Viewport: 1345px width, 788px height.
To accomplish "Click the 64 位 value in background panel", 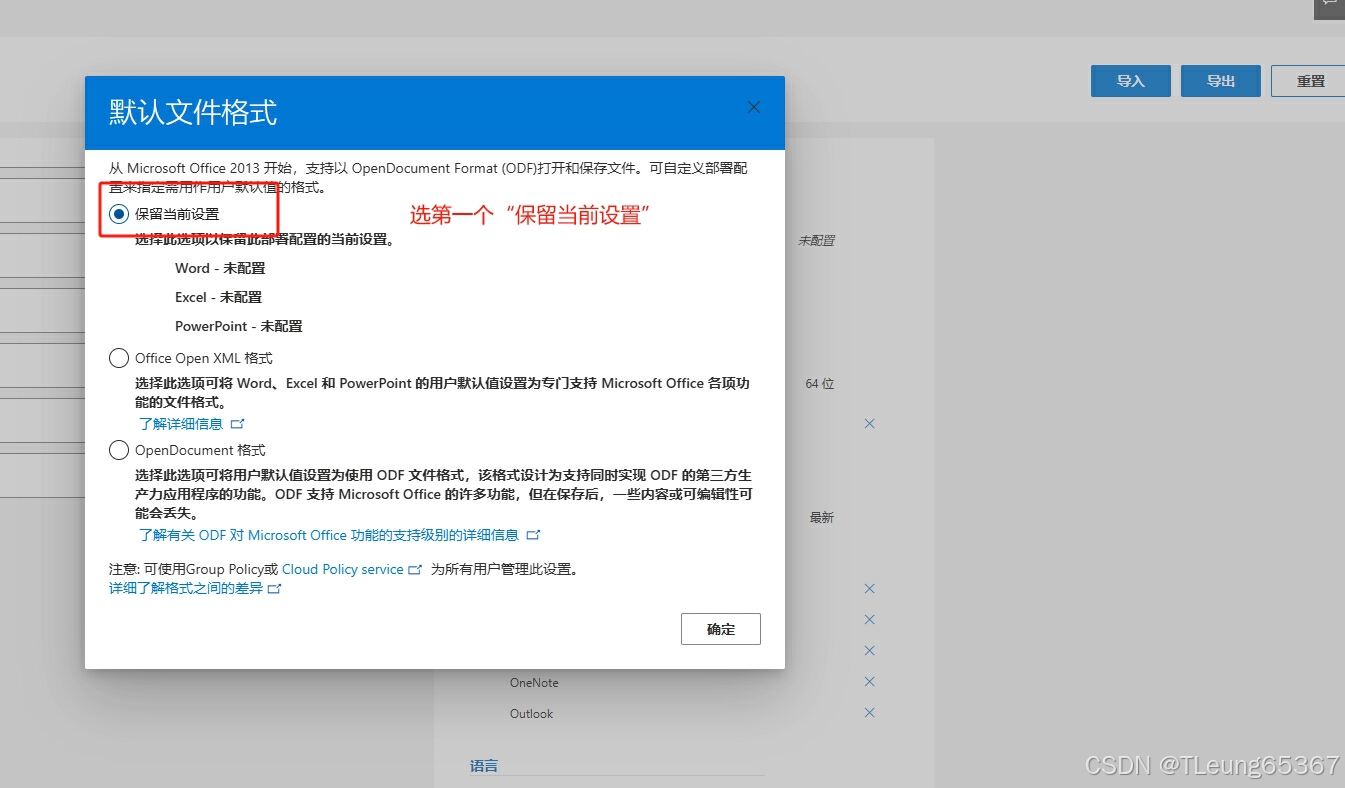I will (820, 384).
